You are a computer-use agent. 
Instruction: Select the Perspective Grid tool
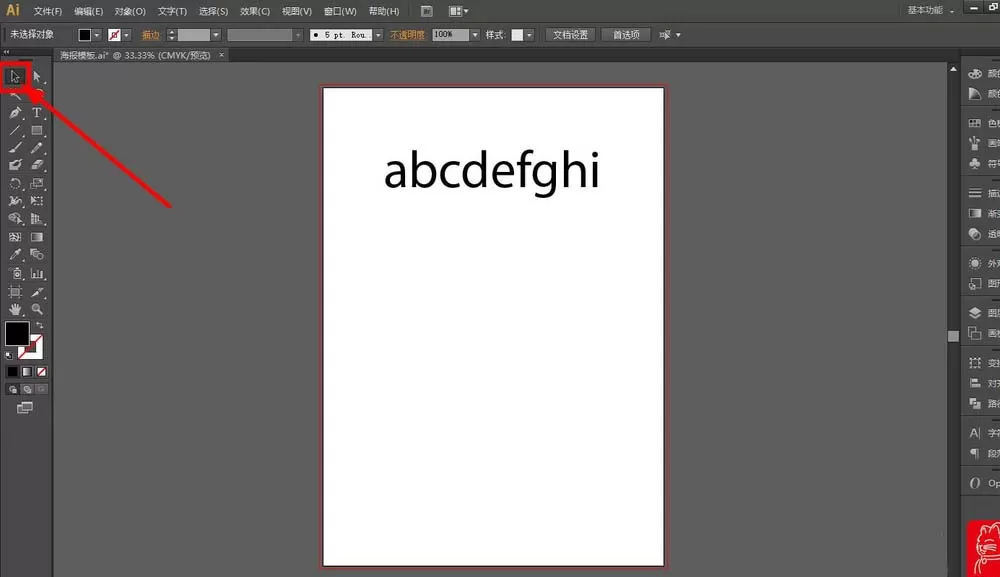37,219
